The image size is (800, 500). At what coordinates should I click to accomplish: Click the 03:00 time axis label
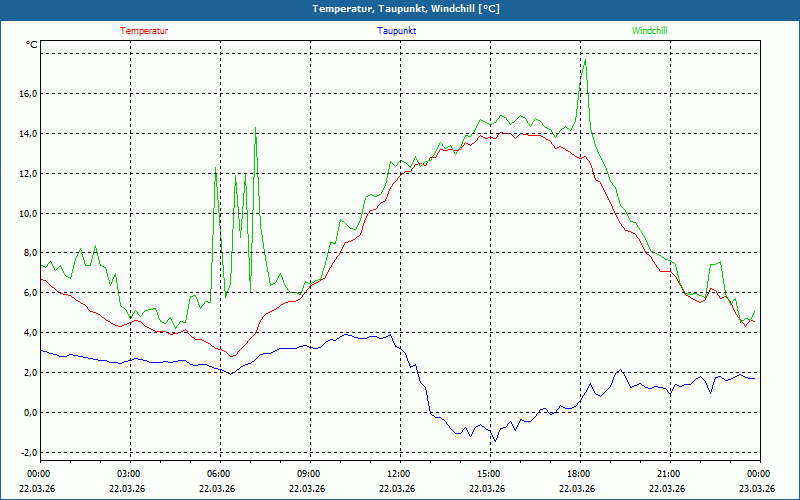(x=128, y=474)
